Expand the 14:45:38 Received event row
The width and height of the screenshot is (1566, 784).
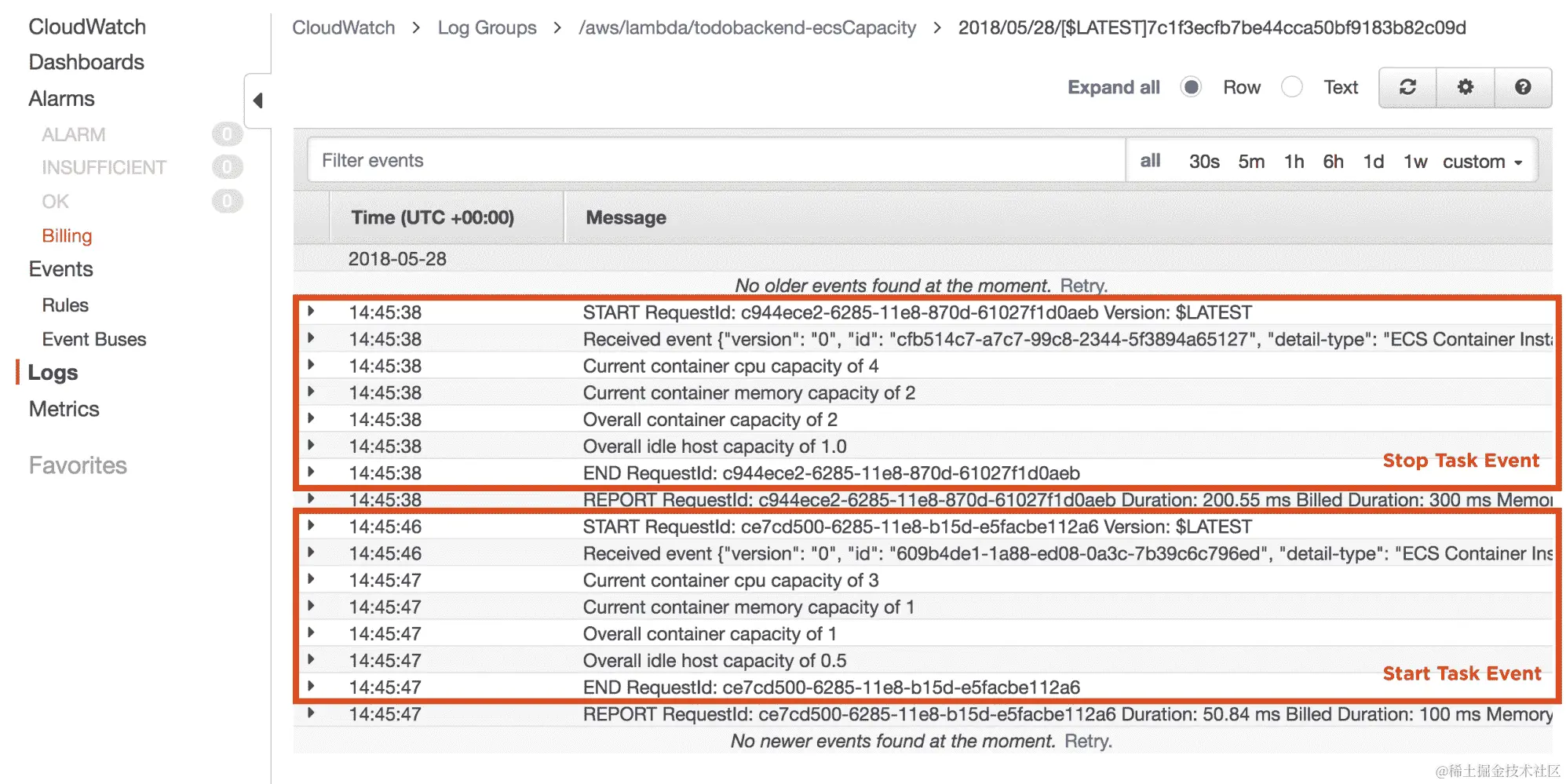pos(311,338)
